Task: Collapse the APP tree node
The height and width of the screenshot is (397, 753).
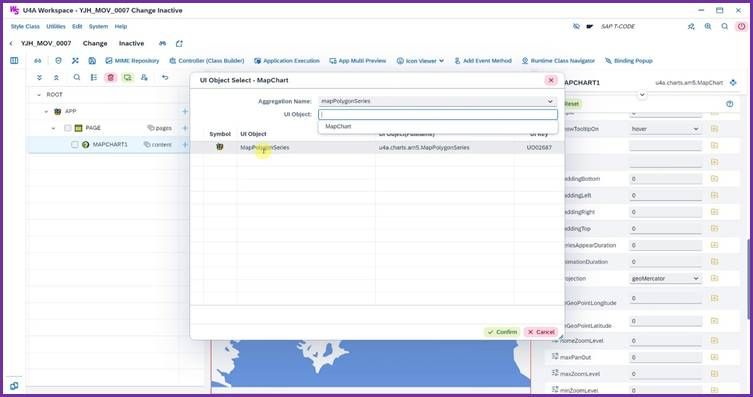Action: 46,111
